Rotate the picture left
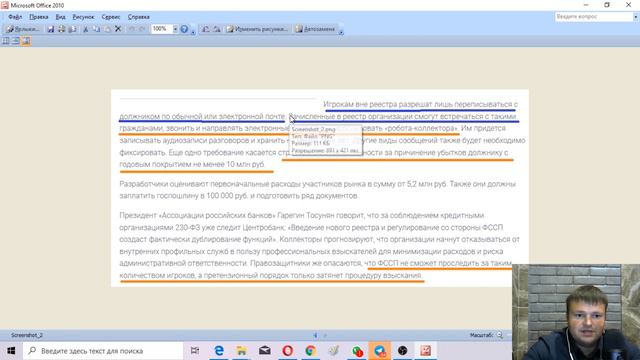The height and width of the screenshot is (360, 640). tap(206, 29)
